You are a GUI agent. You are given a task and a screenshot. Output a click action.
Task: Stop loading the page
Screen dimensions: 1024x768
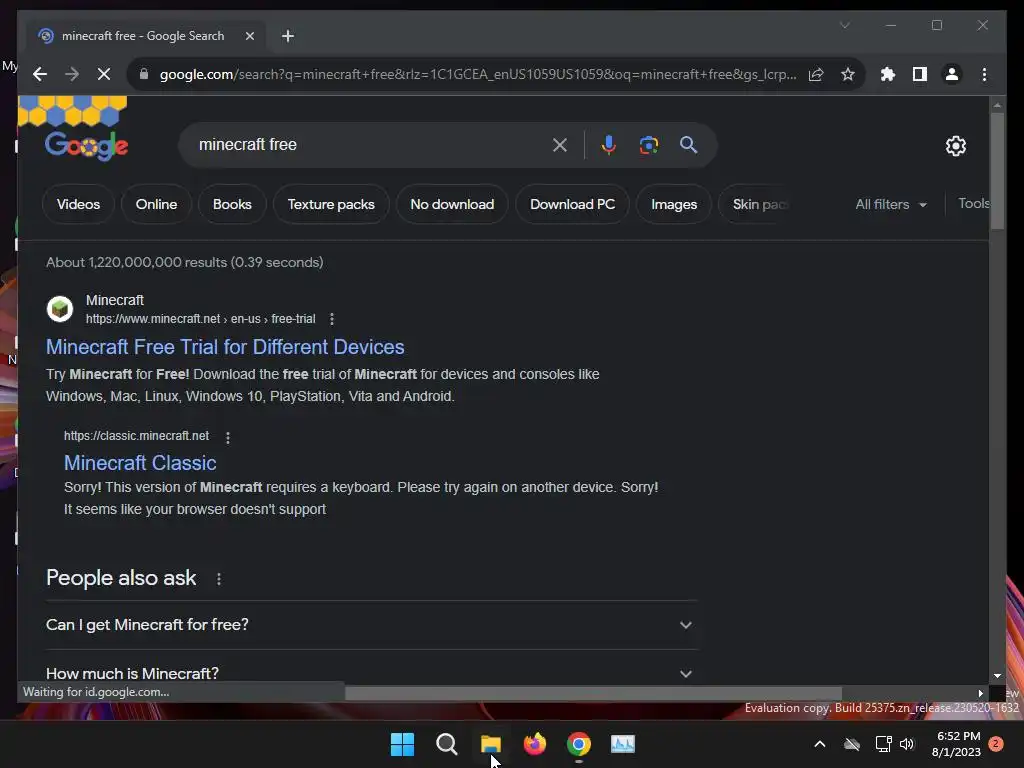coord(104,74)
